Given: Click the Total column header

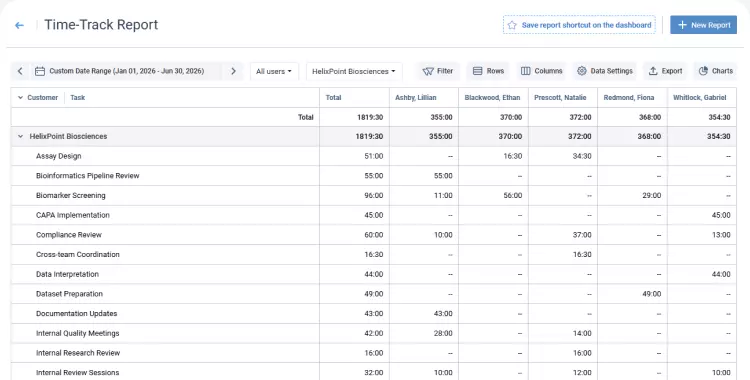Looking at the screenshot, I should click(x=333, y=98).
